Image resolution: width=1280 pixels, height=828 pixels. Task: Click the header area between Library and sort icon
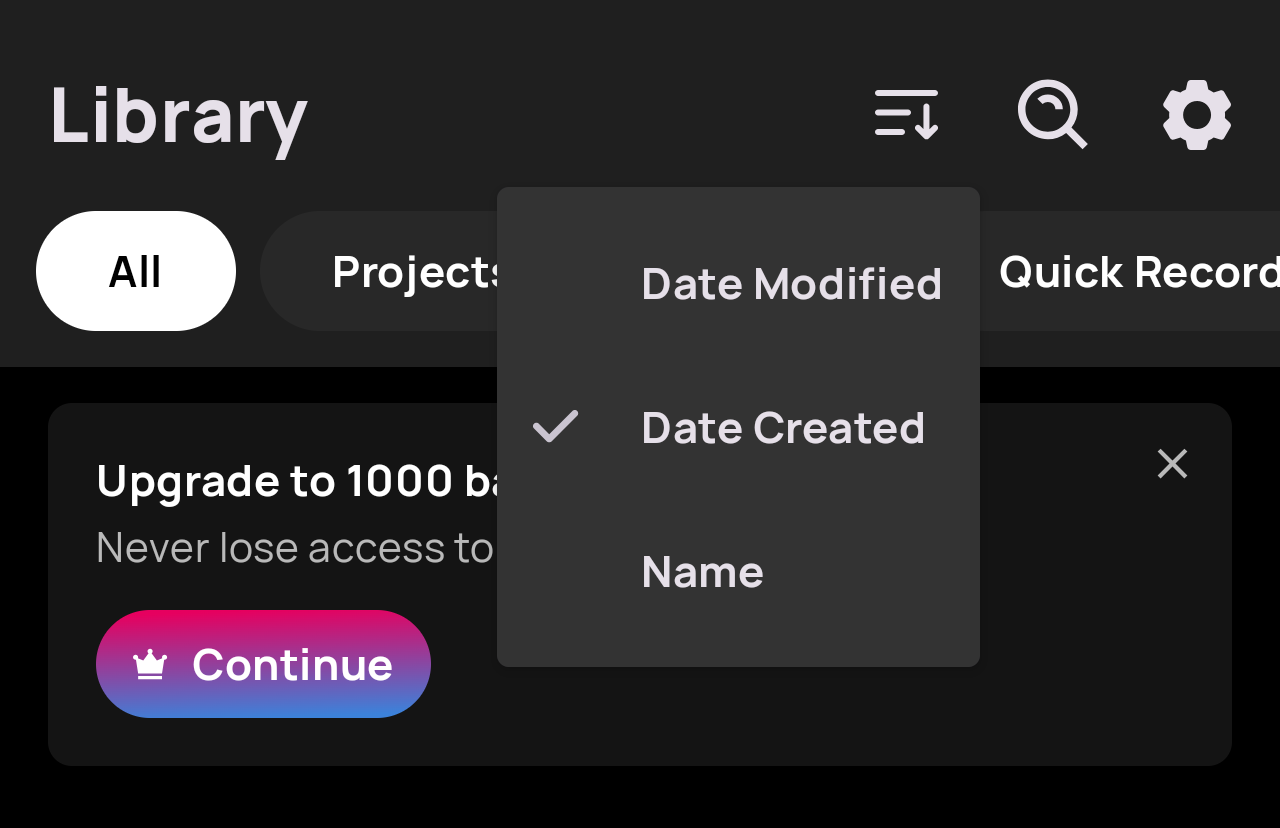(x=580, y=114)
